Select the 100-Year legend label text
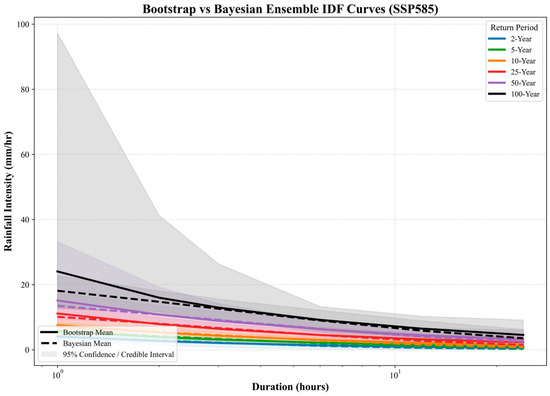Image resolution: width=550 pixels, height=396 pixels. click(x=525, y=94)
